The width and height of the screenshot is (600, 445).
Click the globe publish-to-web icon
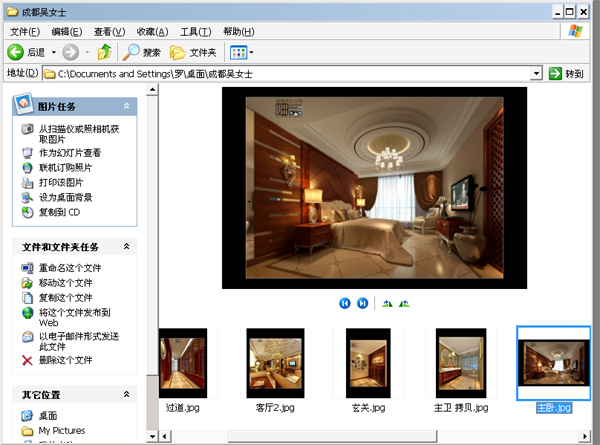(27, 313)
